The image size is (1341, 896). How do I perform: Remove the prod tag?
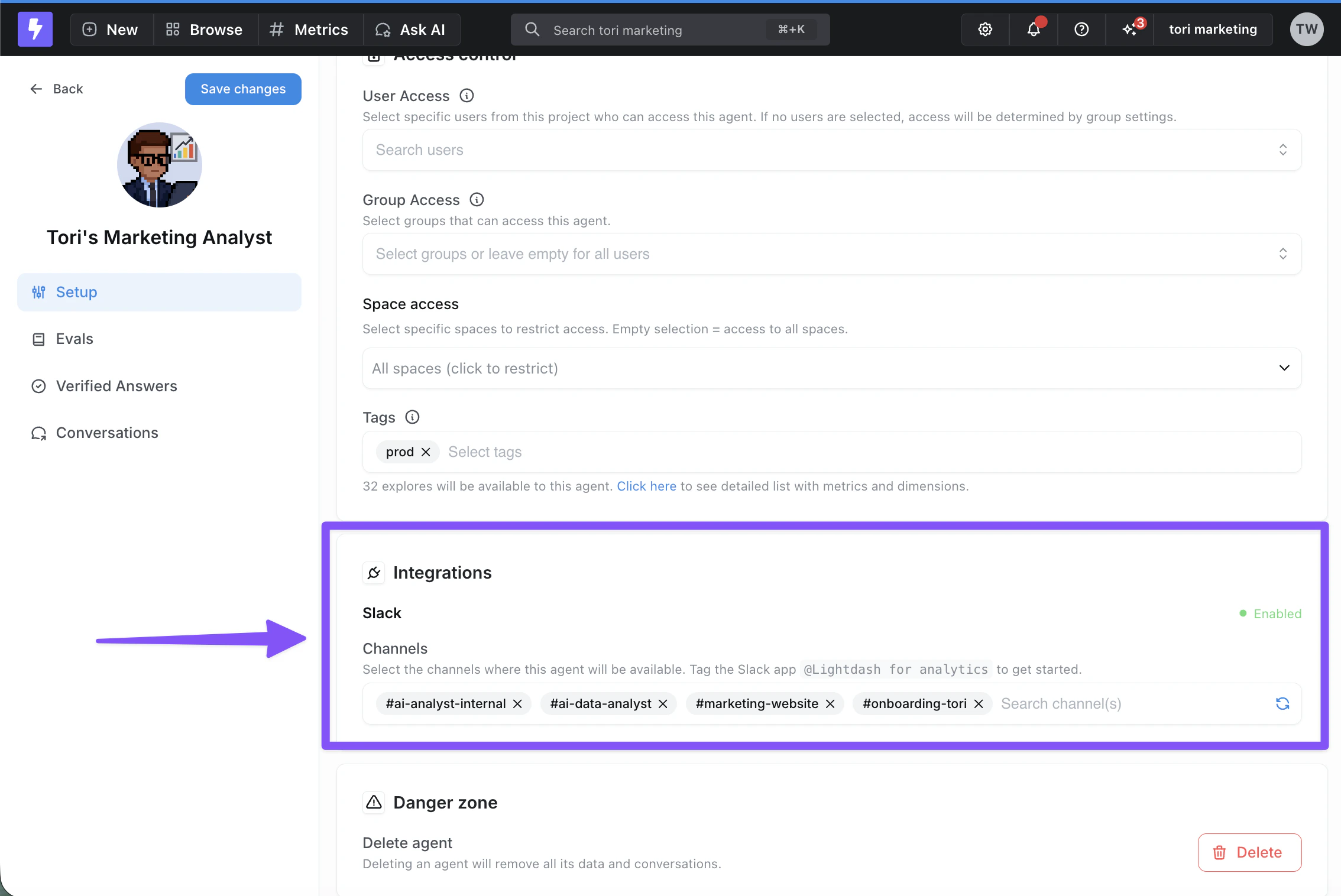coord(426,452)
